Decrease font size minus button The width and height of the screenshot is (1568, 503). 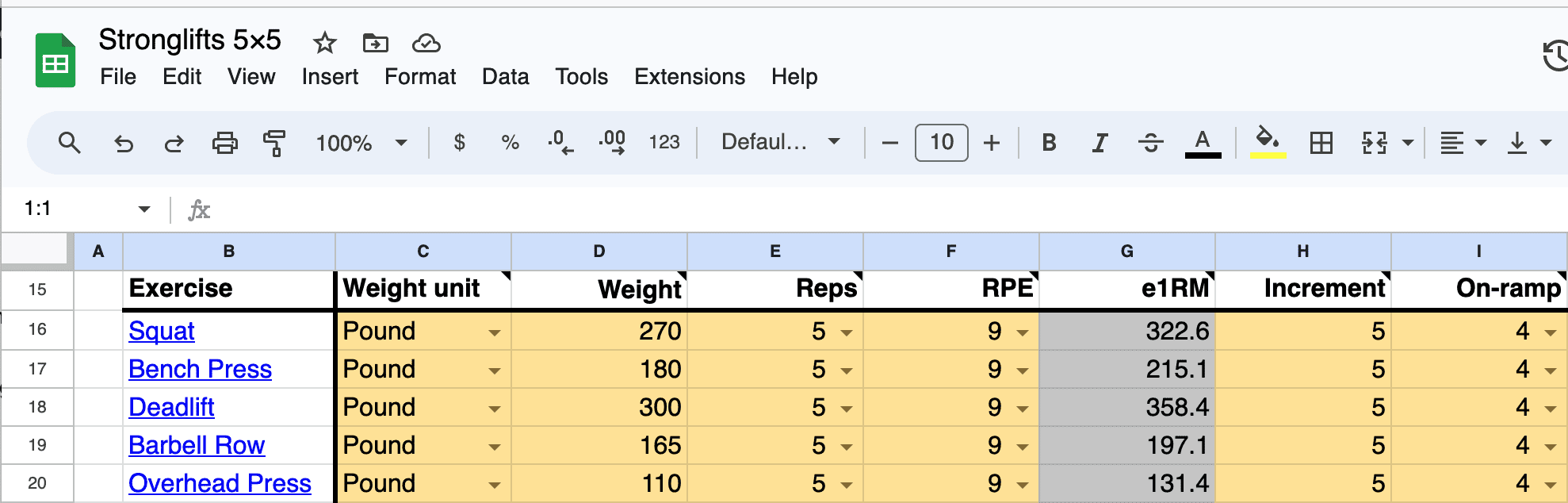point(890,143)
